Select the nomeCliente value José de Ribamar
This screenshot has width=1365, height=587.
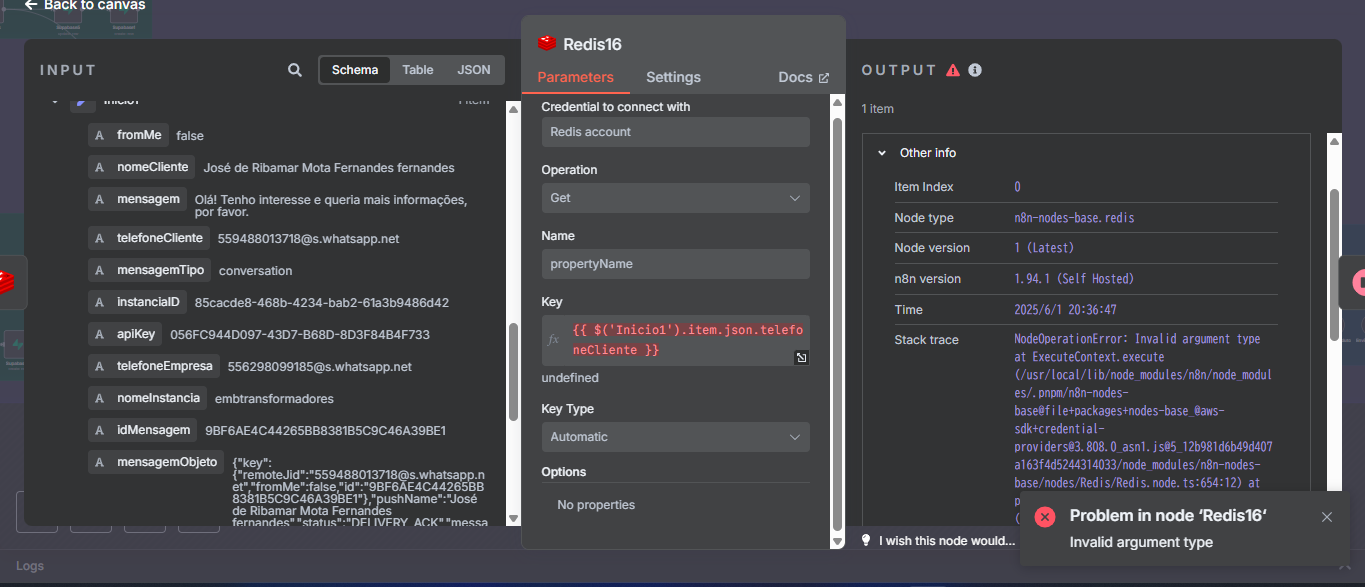329,168
